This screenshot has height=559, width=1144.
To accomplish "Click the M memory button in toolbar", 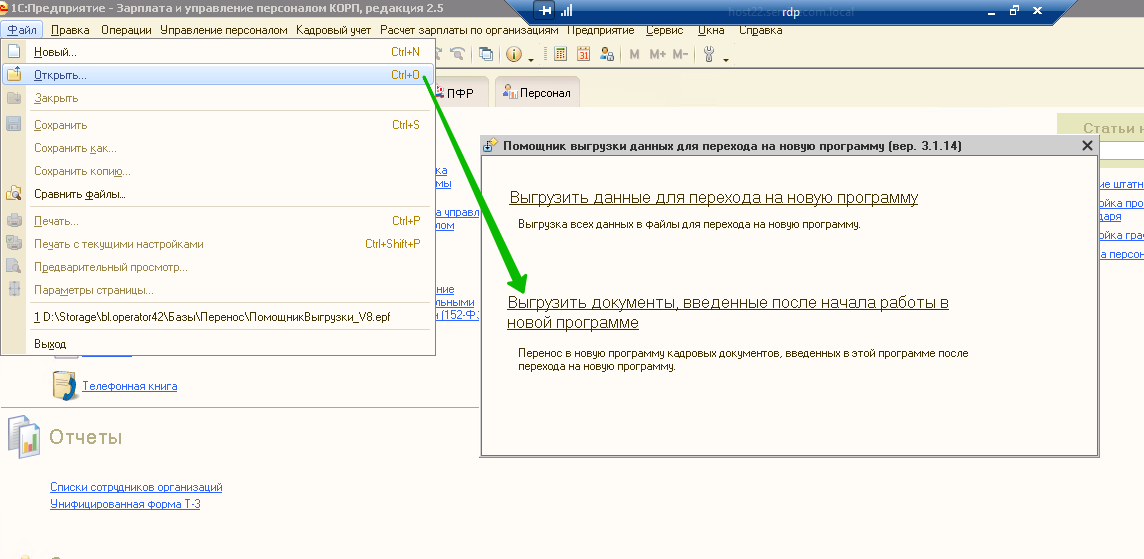I will click(634, 54).
